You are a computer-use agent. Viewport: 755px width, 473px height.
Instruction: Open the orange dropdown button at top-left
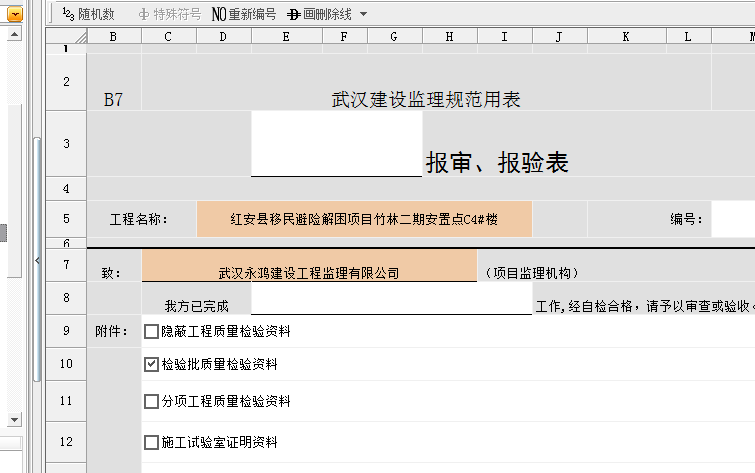(x=15, y=14)
